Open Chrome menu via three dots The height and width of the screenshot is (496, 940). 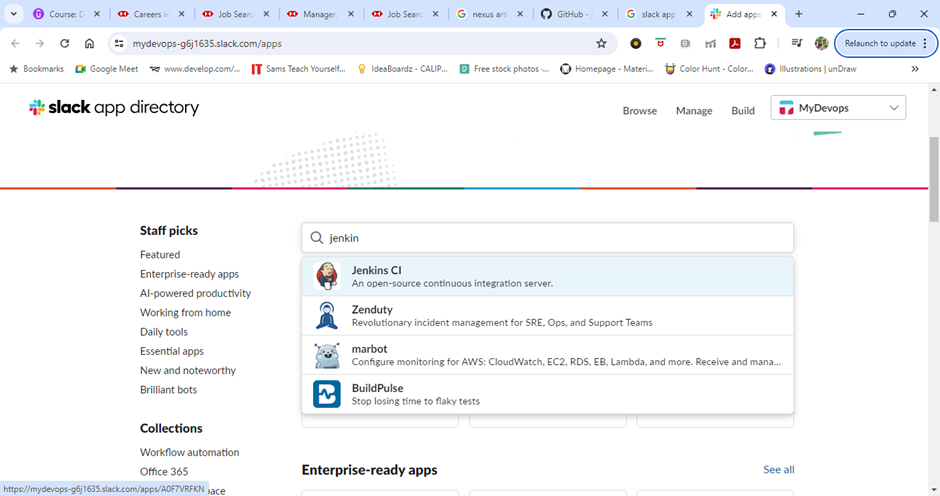pos(925,43)
